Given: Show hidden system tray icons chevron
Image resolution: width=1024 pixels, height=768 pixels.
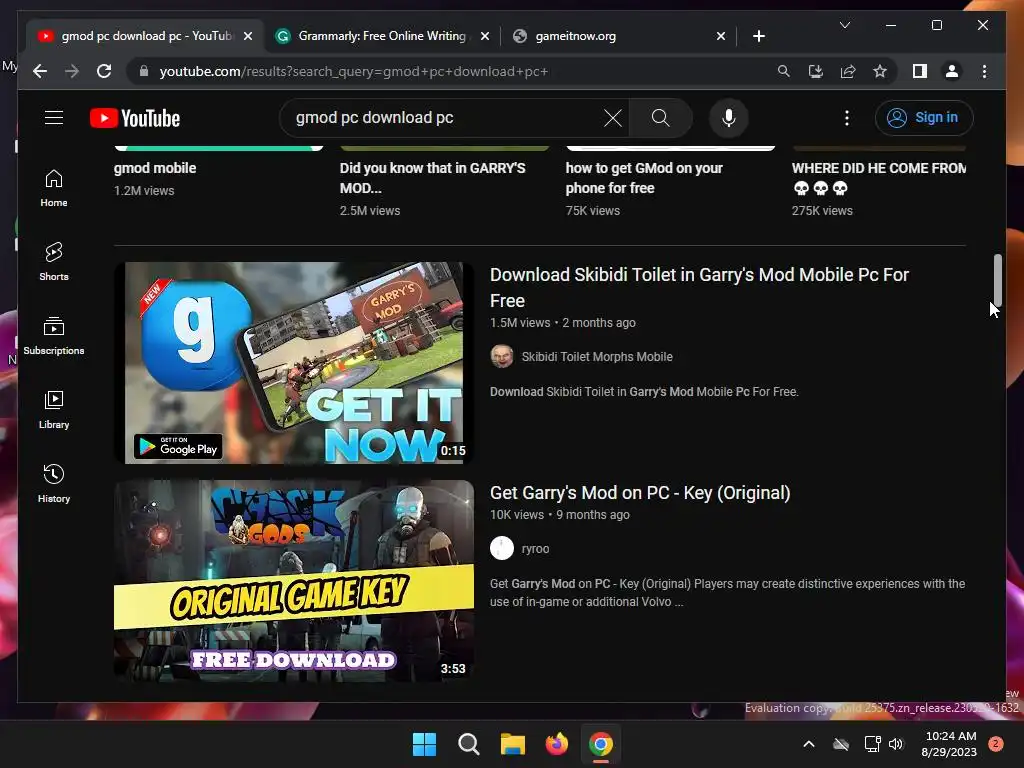Looking at the screenshot, I should pyautogui.click(x=808, y=744).
